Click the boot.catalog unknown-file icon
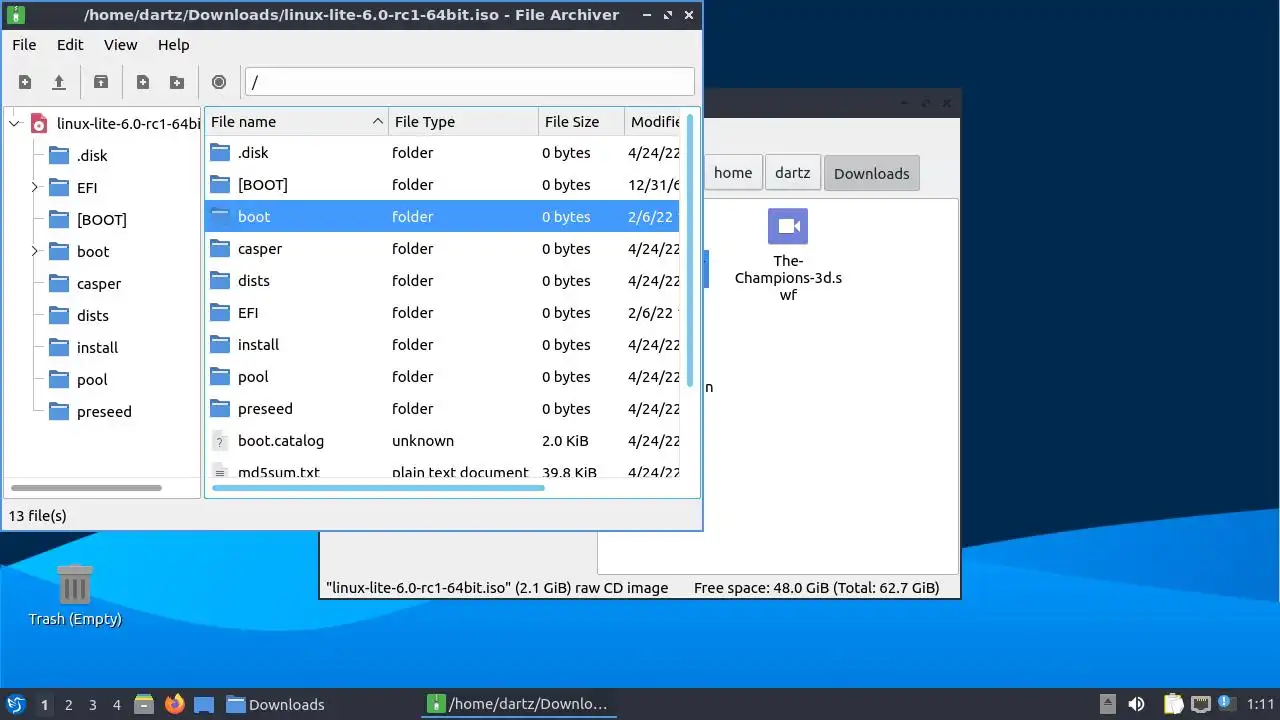The height and width of the screenshot is (720, 1280). [x=220, y=441]
